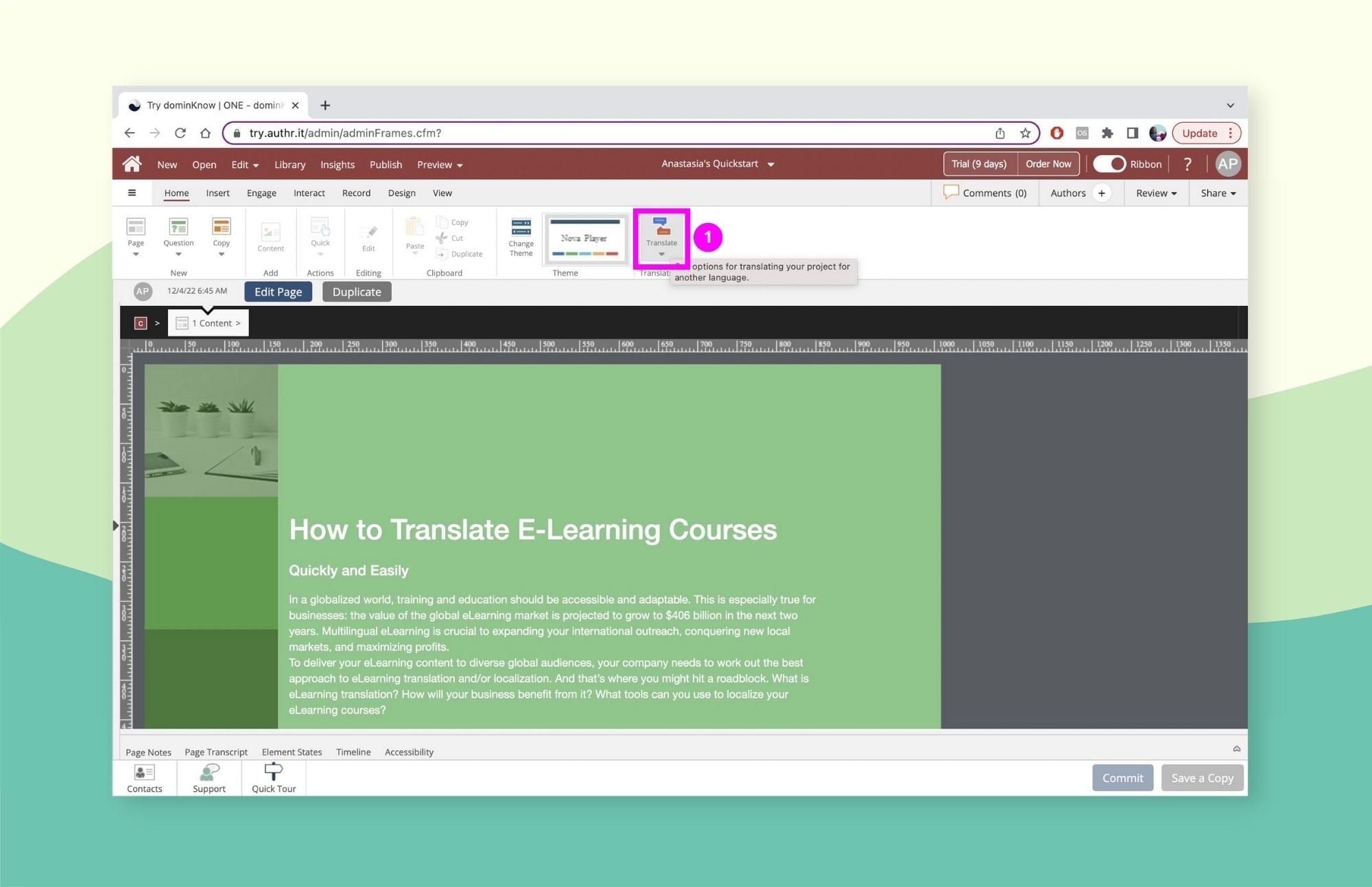Switch to the Design ribbon tab
The image size is (1372, 887).
[x=401, y=193]
